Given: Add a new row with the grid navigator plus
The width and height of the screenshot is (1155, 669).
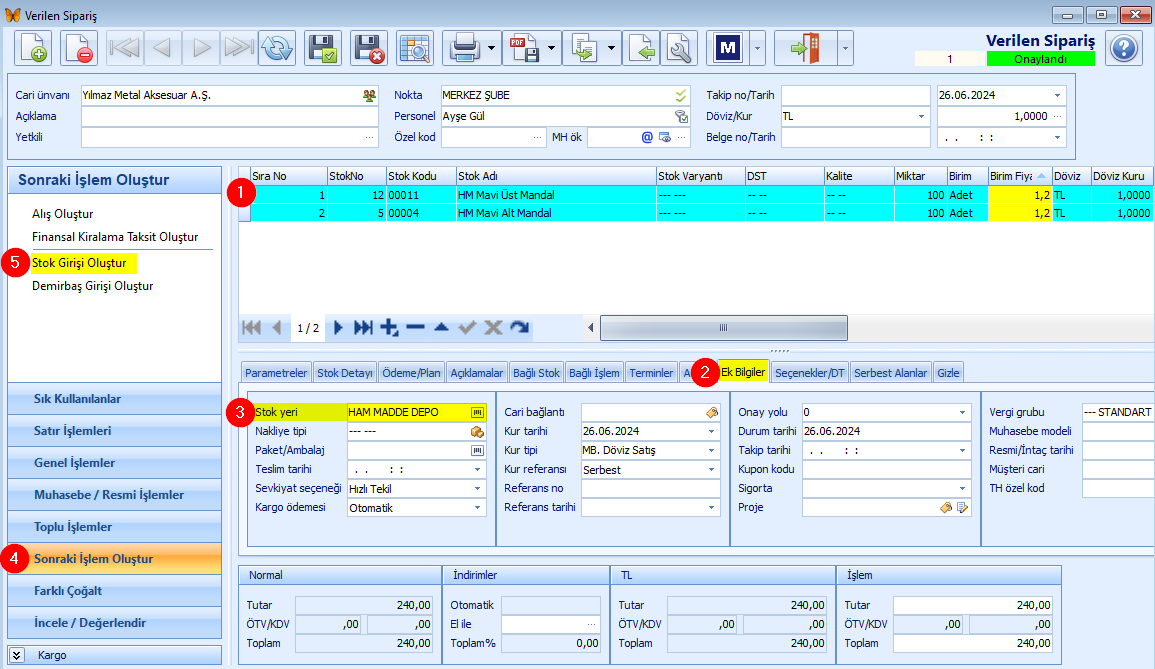Looking at the screenshot, I should 389,328.
